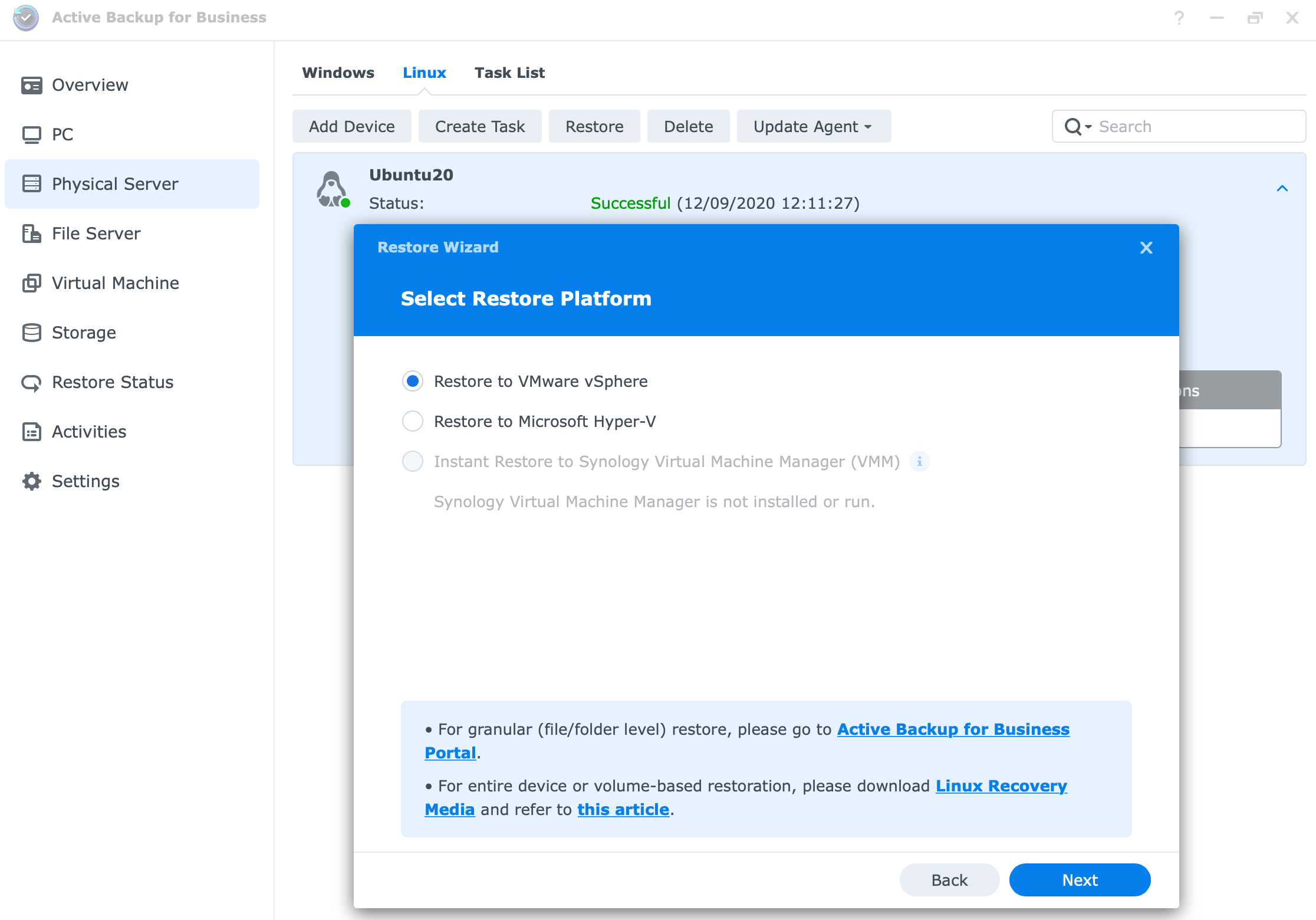Viewport: 1316px width, 920px height.
Task: Click the File Server icon in sidebar
Action: tap(32, 234)
